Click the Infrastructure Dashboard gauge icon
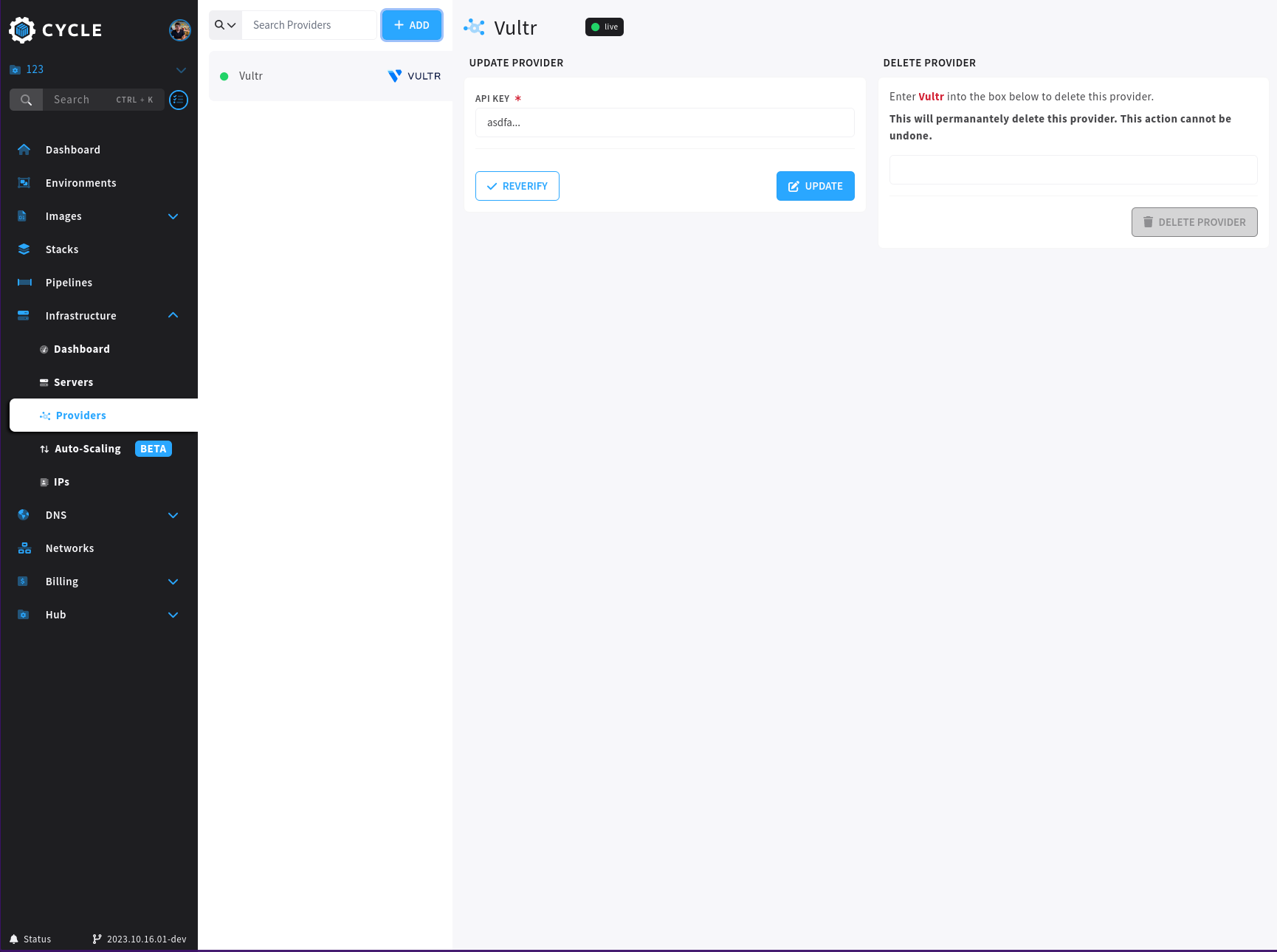This screenshot has width=1277, height=952. (44, 350)
